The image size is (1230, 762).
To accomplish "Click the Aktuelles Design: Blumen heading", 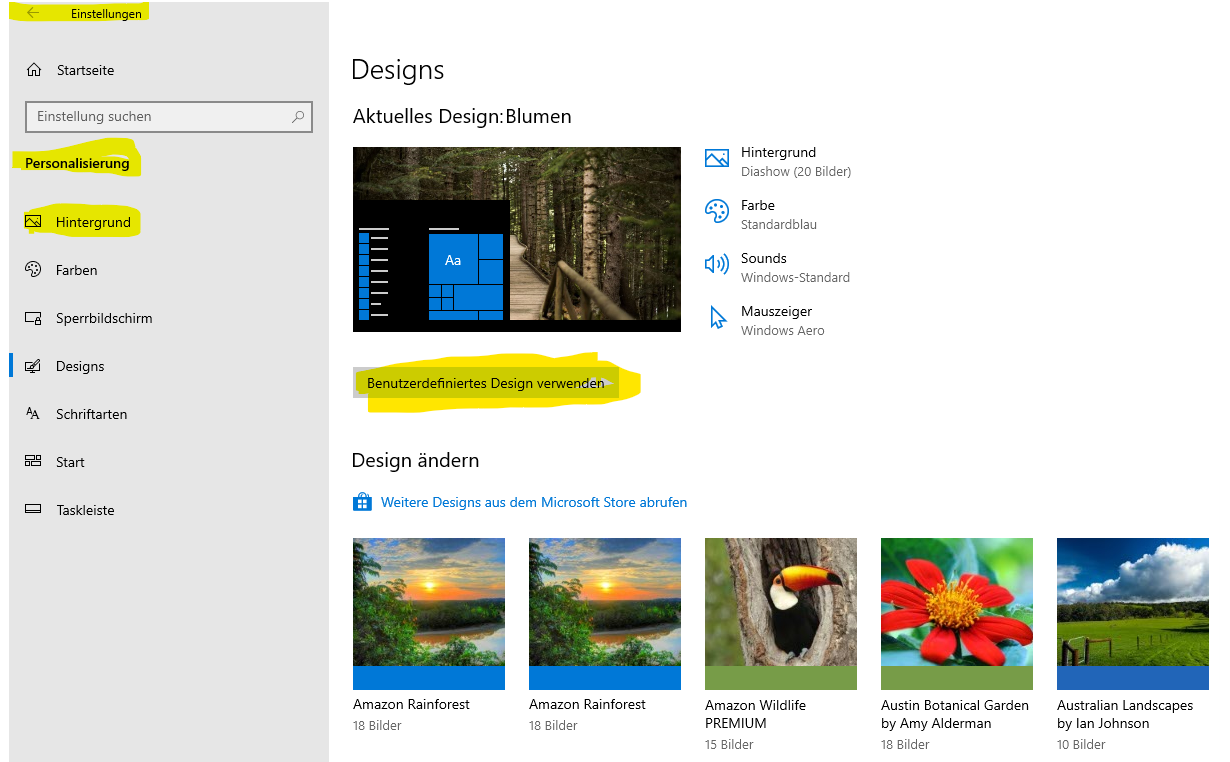I will (x=462, y=116).
